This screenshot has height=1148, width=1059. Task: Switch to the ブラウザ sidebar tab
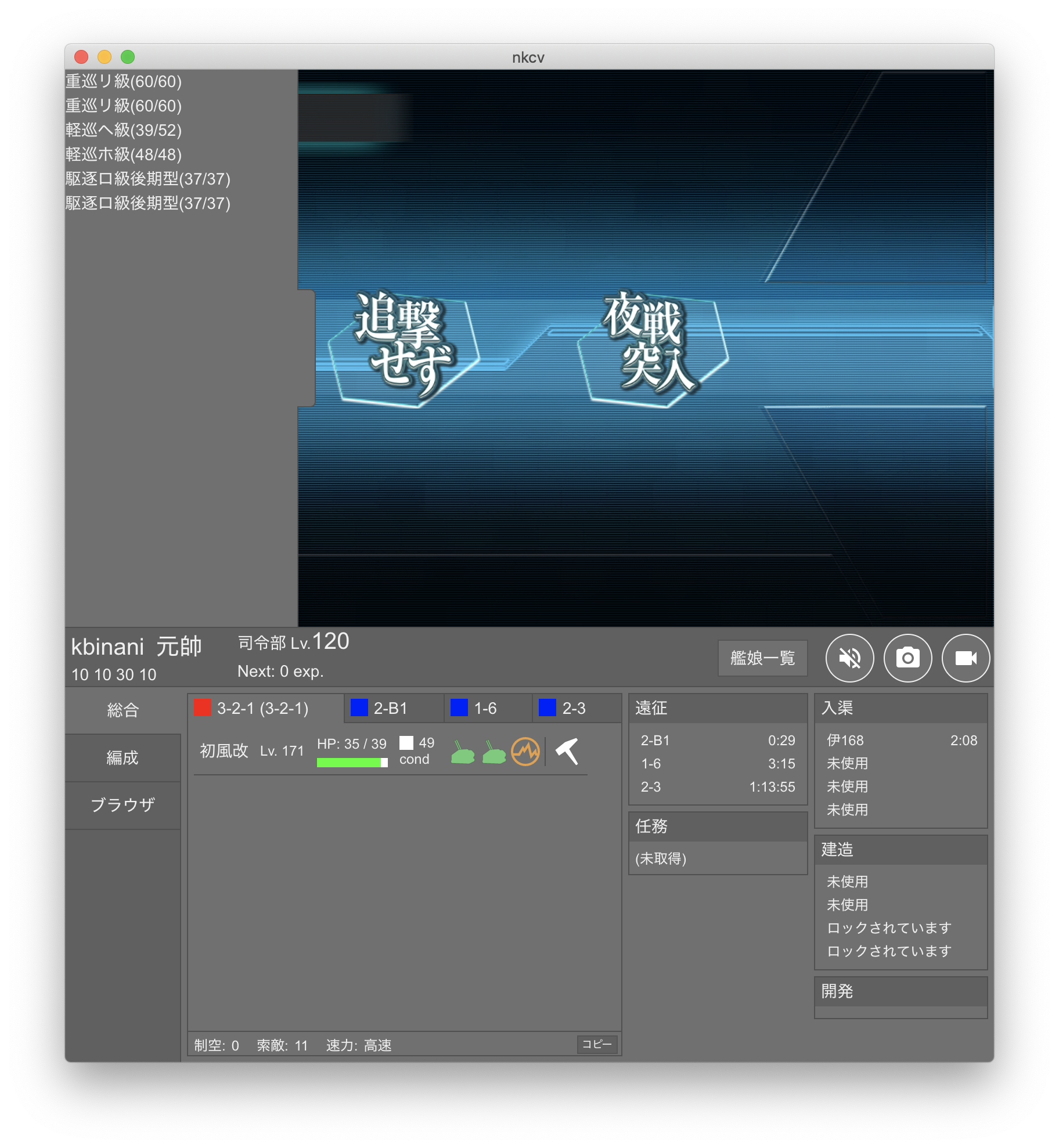coord(123,805)
